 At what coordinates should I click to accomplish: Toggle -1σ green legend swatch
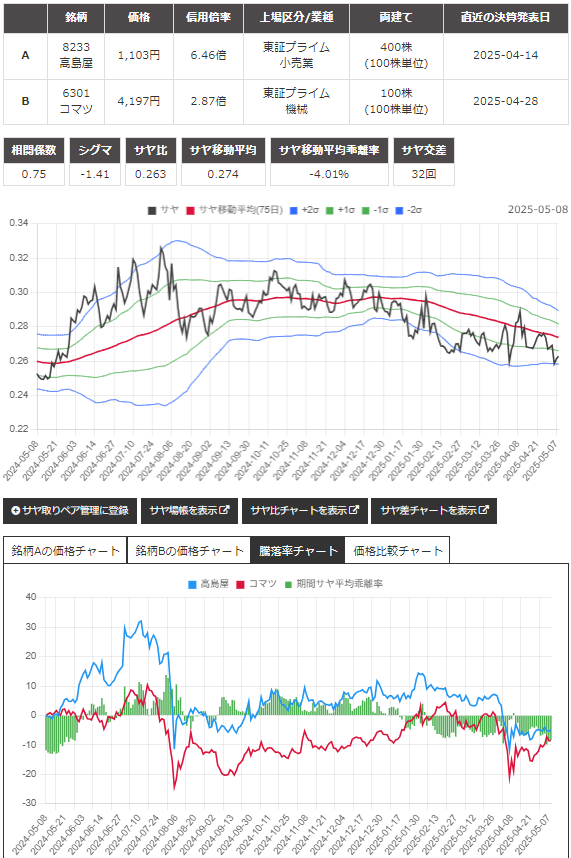click(x=365, y=210)
